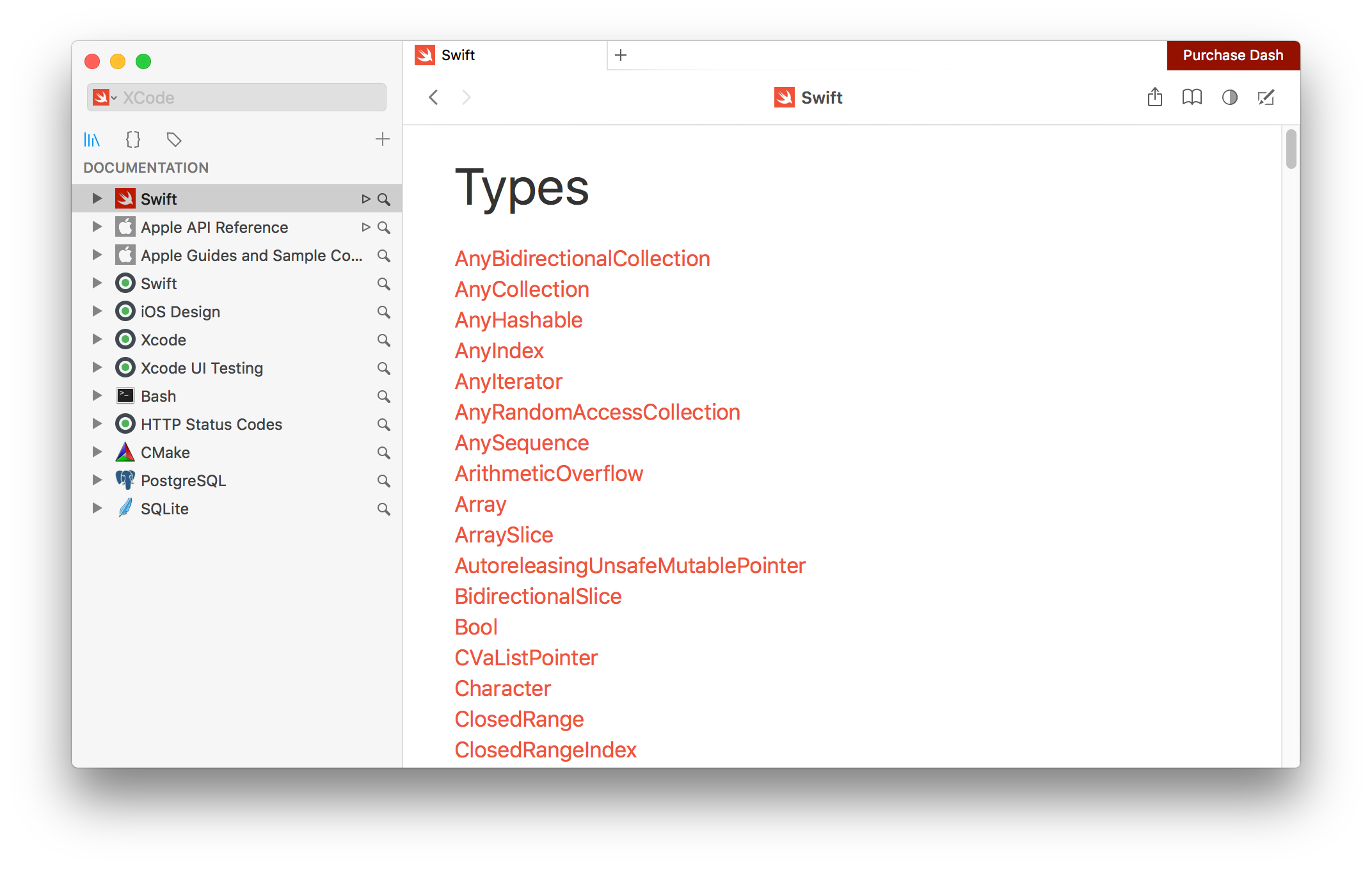Navigate back using the left arrow

point(433,97)
